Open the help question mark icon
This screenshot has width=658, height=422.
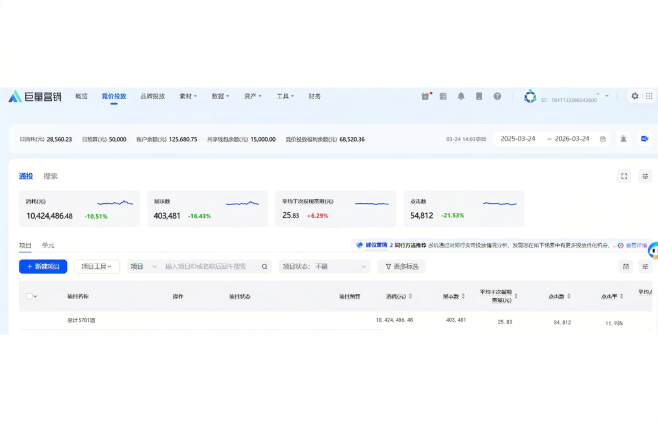[497, 96]
